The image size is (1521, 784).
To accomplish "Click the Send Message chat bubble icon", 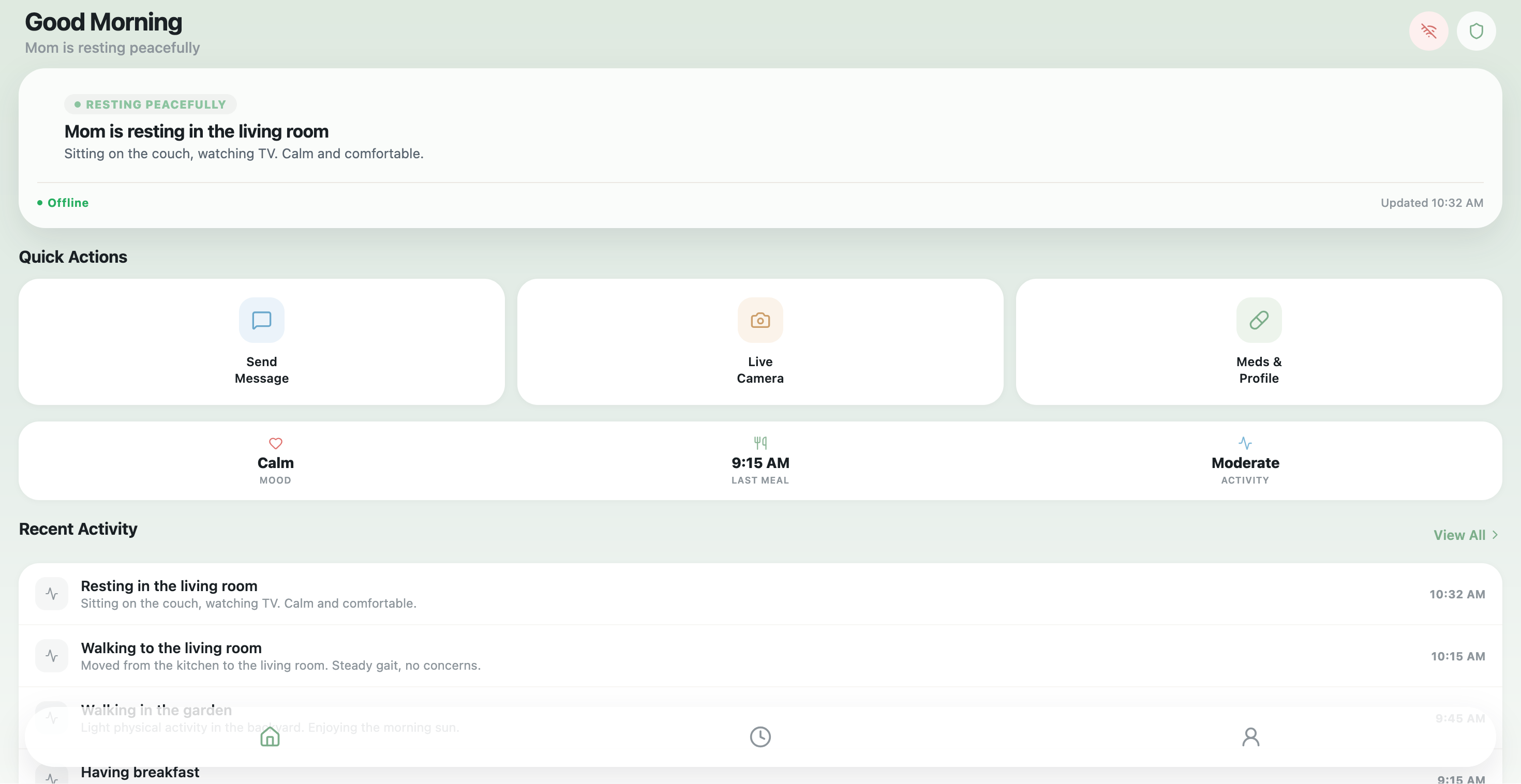I will (262, 320).
